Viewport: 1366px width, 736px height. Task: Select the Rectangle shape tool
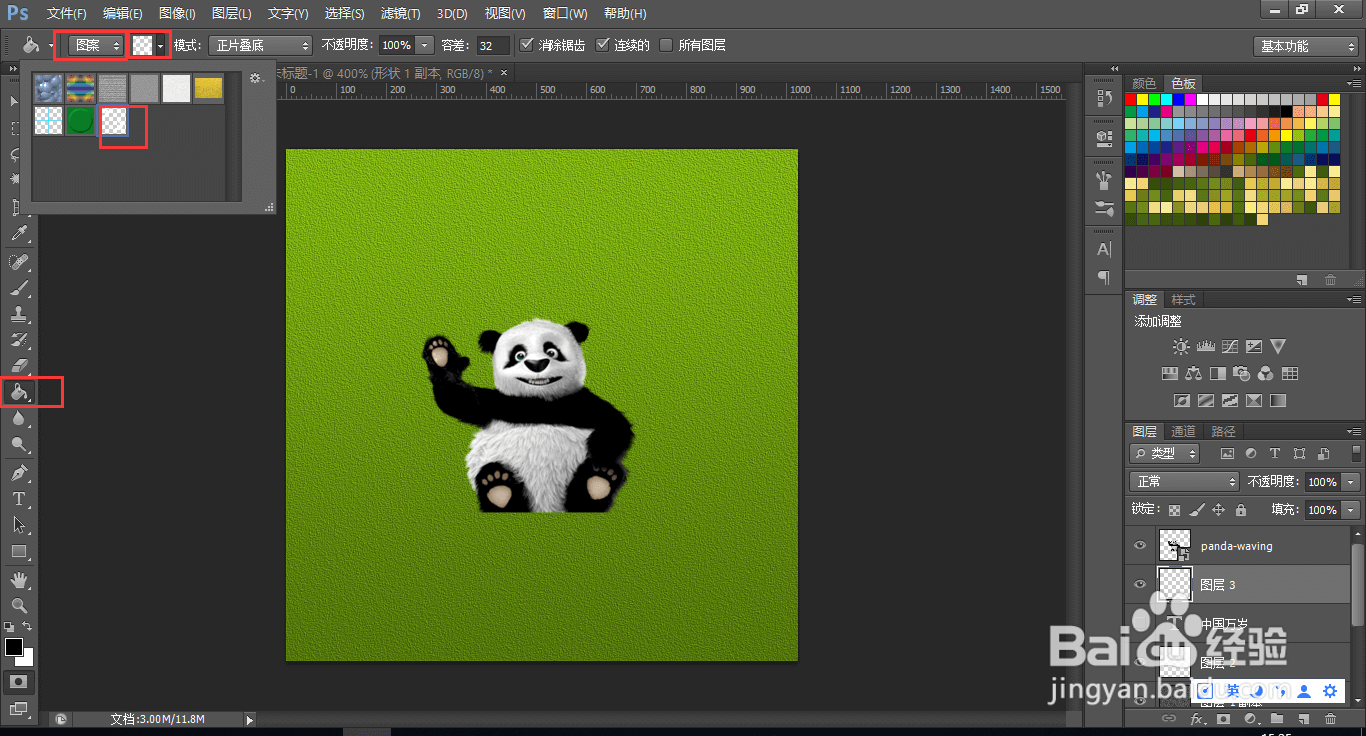pos(18,551)
